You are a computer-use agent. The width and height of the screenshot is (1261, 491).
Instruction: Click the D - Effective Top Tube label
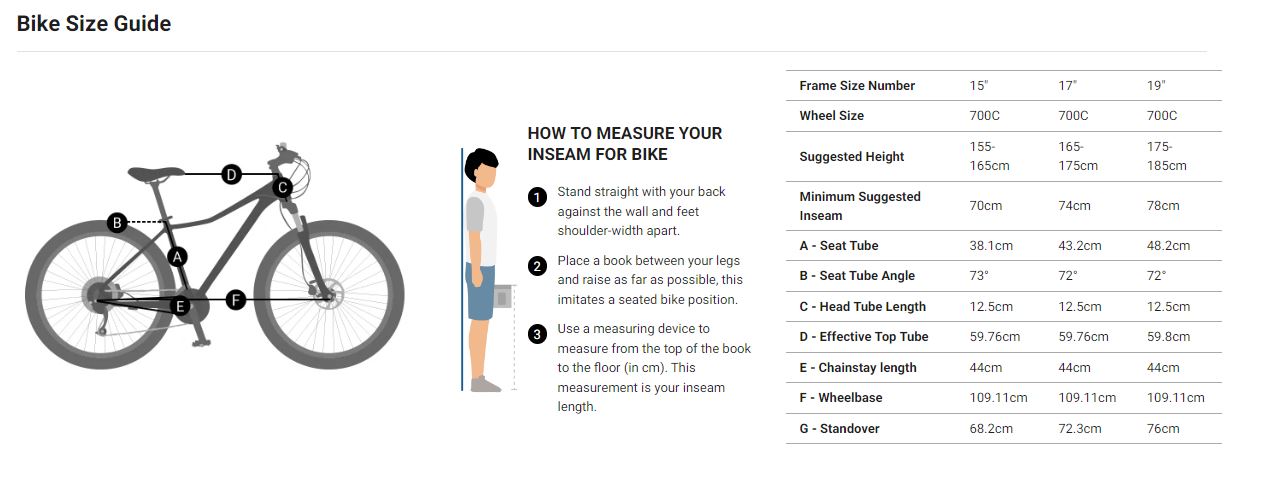tap(864, 337)
